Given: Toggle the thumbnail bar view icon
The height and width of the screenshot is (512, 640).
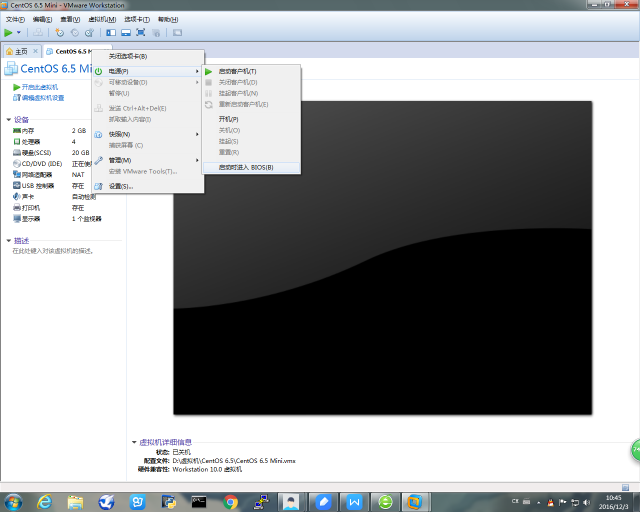Looking at the screenshot, I should (x=126, y=33).
